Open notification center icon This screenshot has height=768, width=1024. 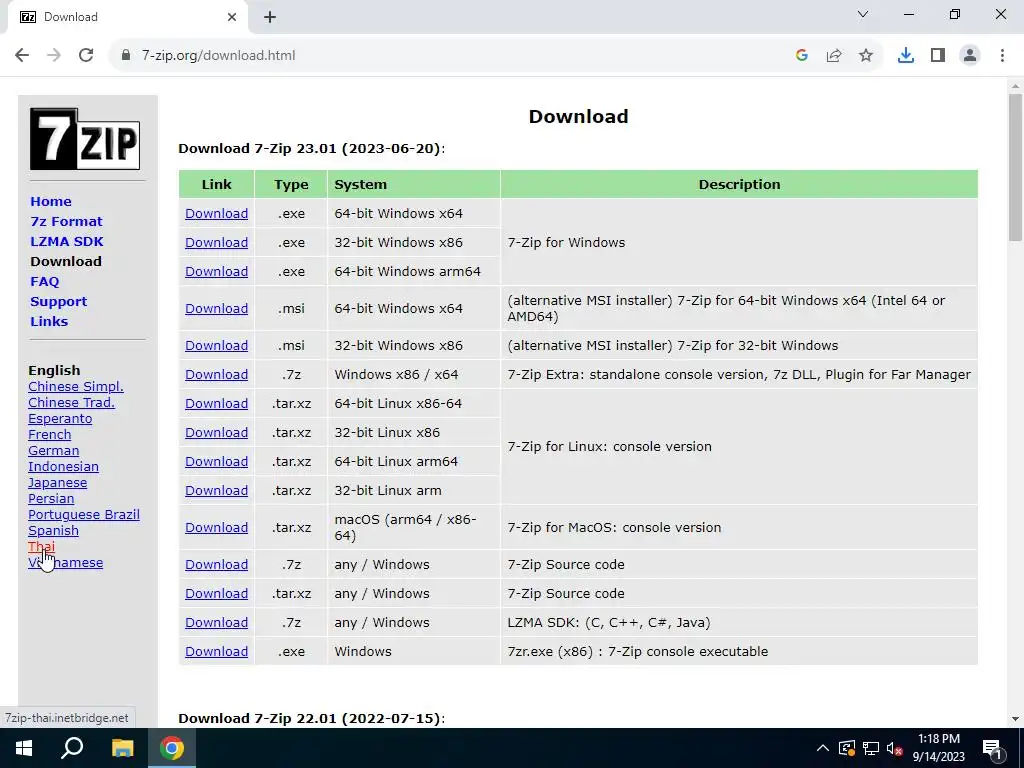click(992, 748)
